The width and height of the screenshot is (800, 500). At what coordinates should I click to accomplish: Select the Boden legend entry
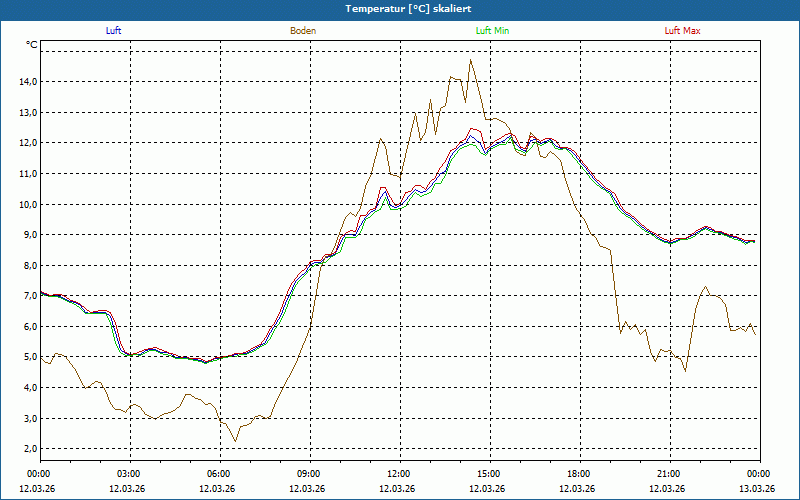click(303, 31)
